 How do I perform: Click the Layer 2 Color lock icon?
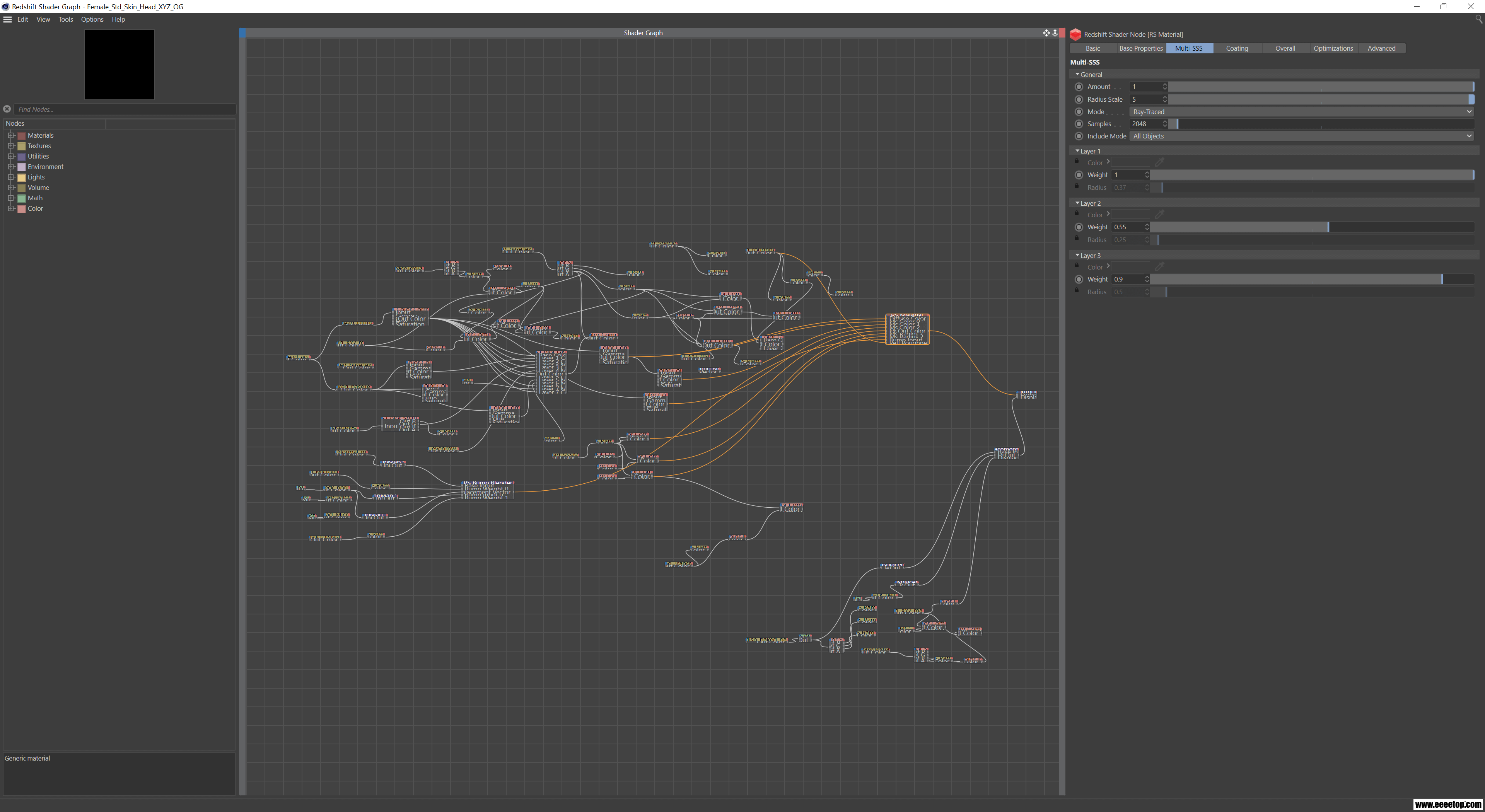pos(1076,213)
